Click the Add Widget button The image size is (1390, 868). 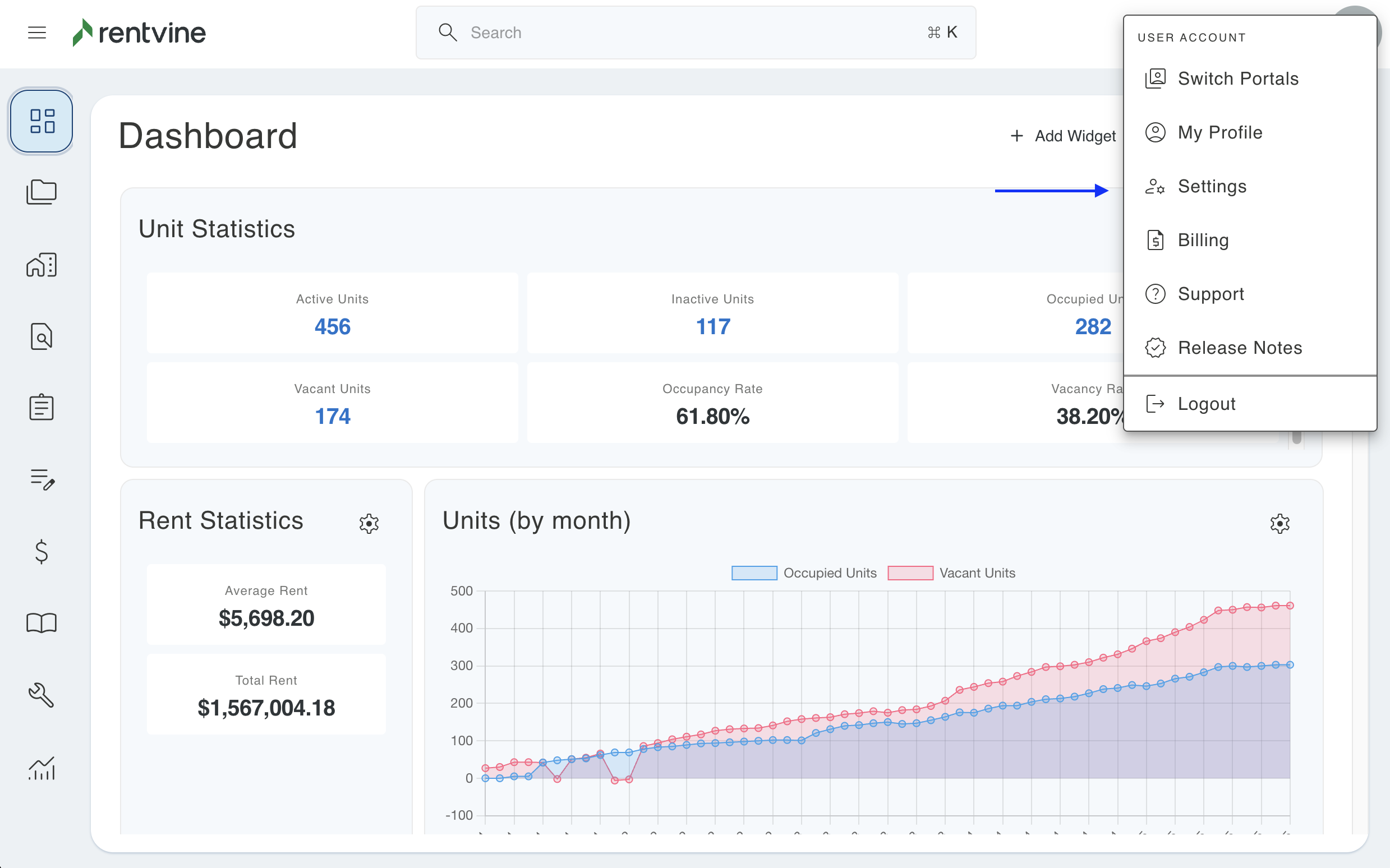[x=1064, y=136]
